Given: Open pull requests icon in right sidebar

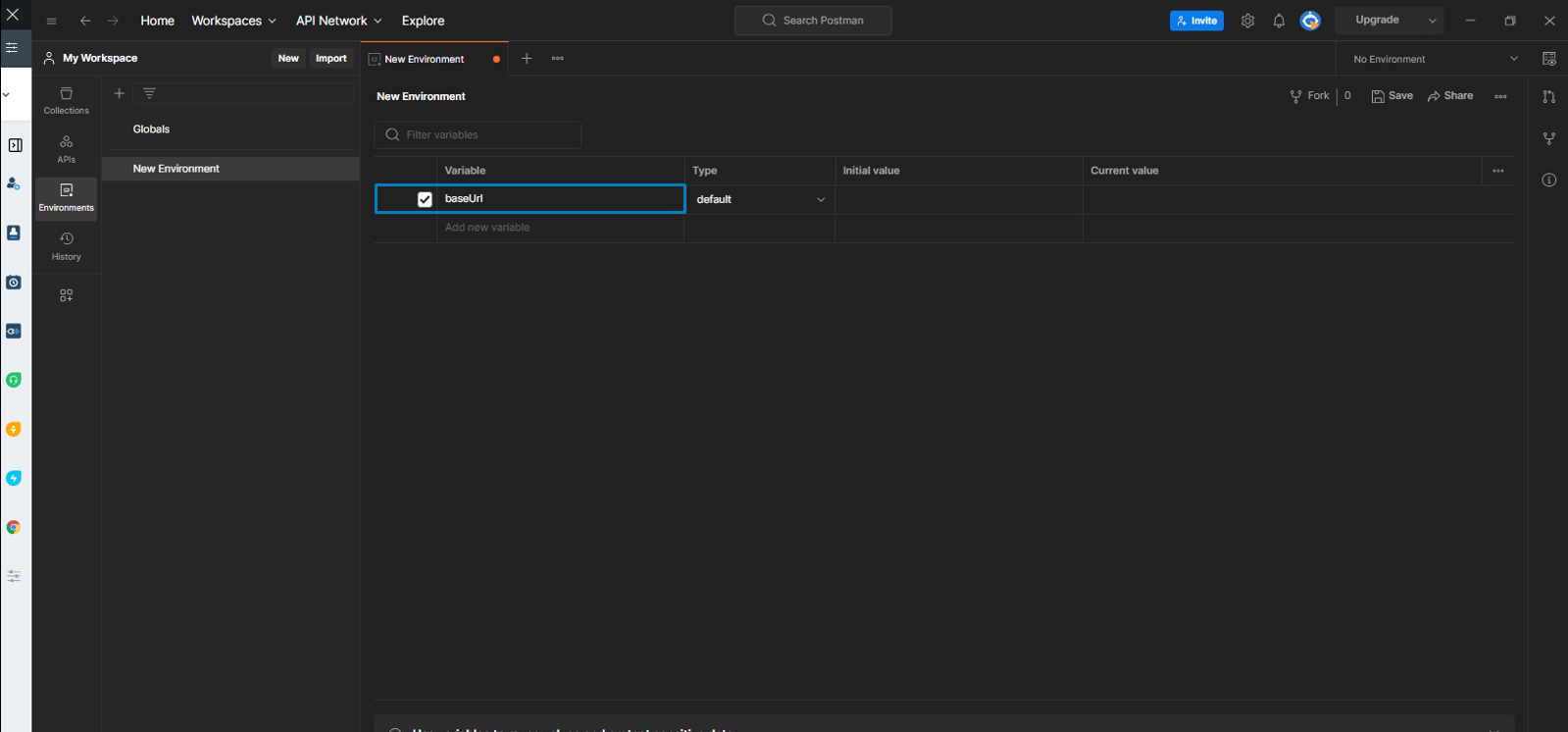Looking at the screenshot, I should (x=1548, y=96).
